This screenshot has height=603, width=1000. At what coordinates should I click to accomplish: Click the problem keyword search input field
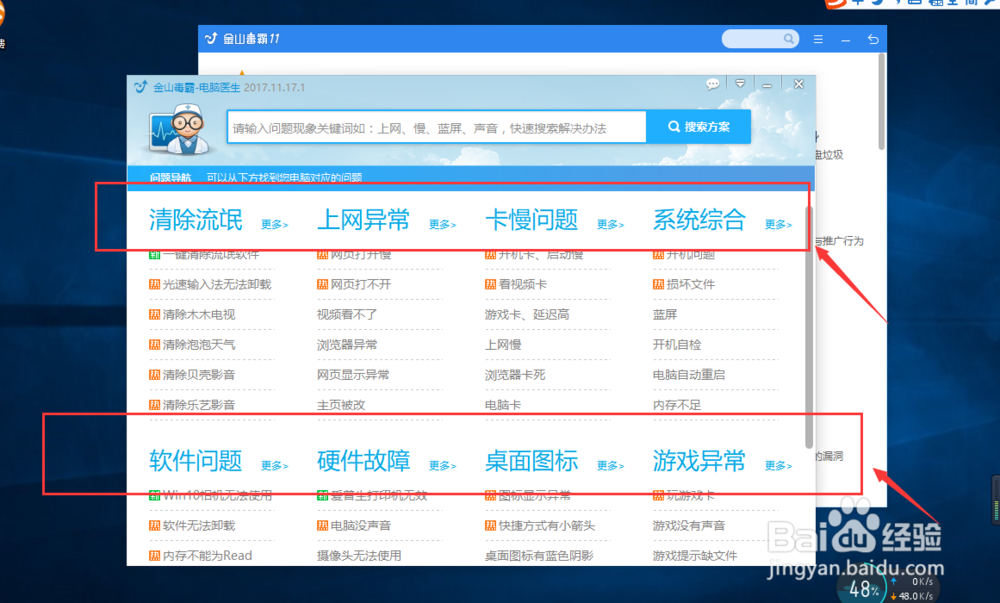pyautogui.click(x=437, y=127)
